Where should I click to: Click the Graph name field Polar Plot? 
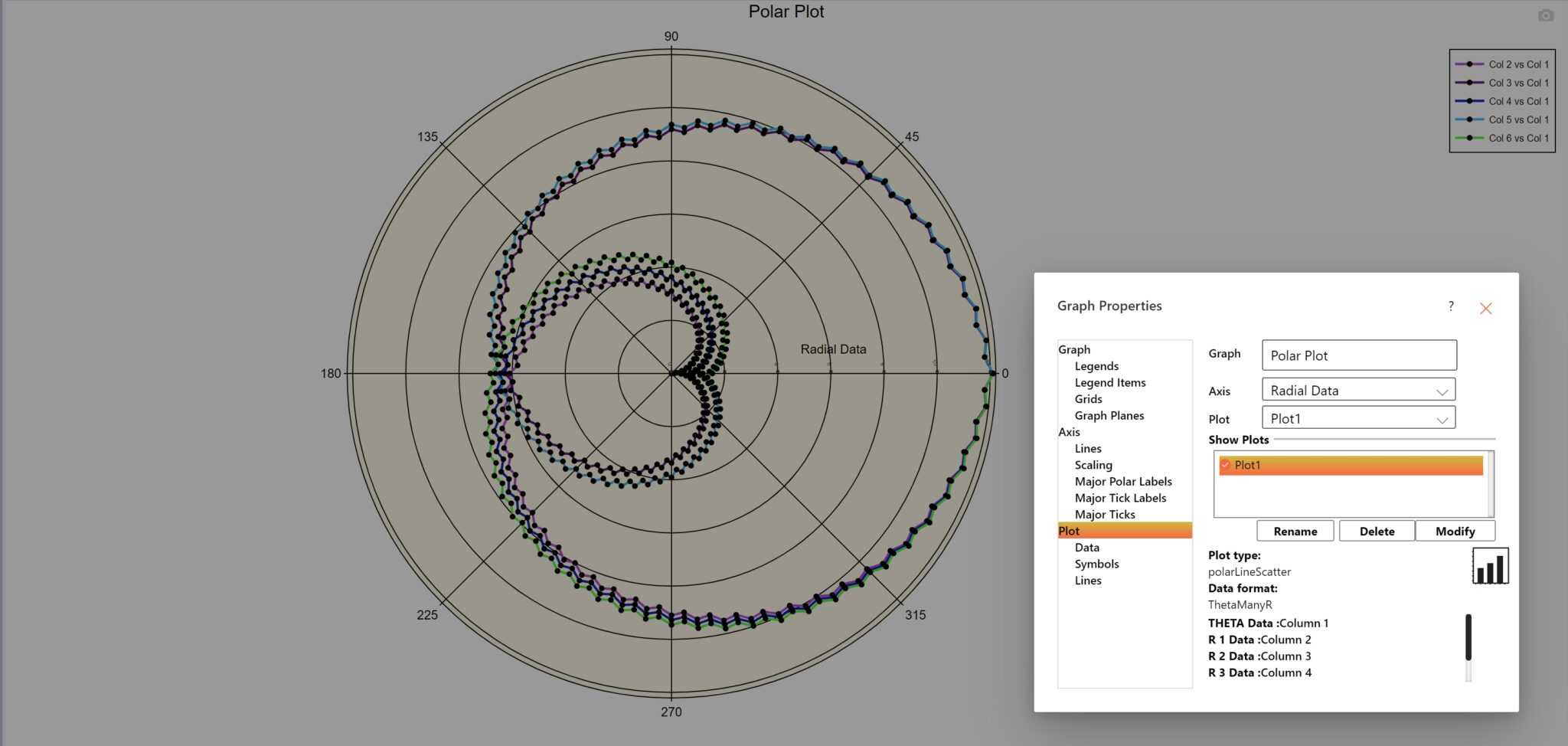point(1359,355)
